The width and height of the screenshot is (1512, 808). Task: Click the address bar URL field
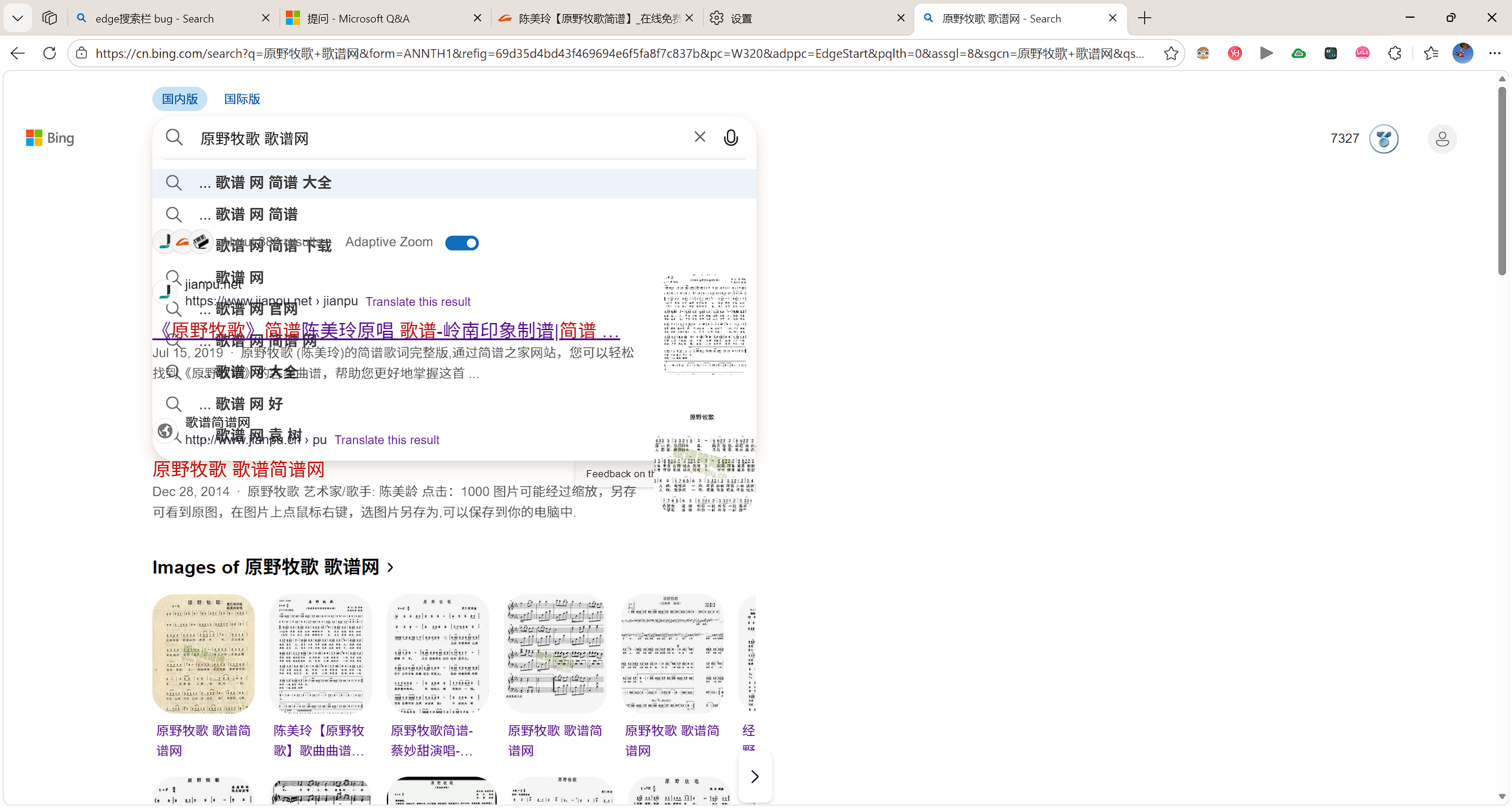point(620,53)
